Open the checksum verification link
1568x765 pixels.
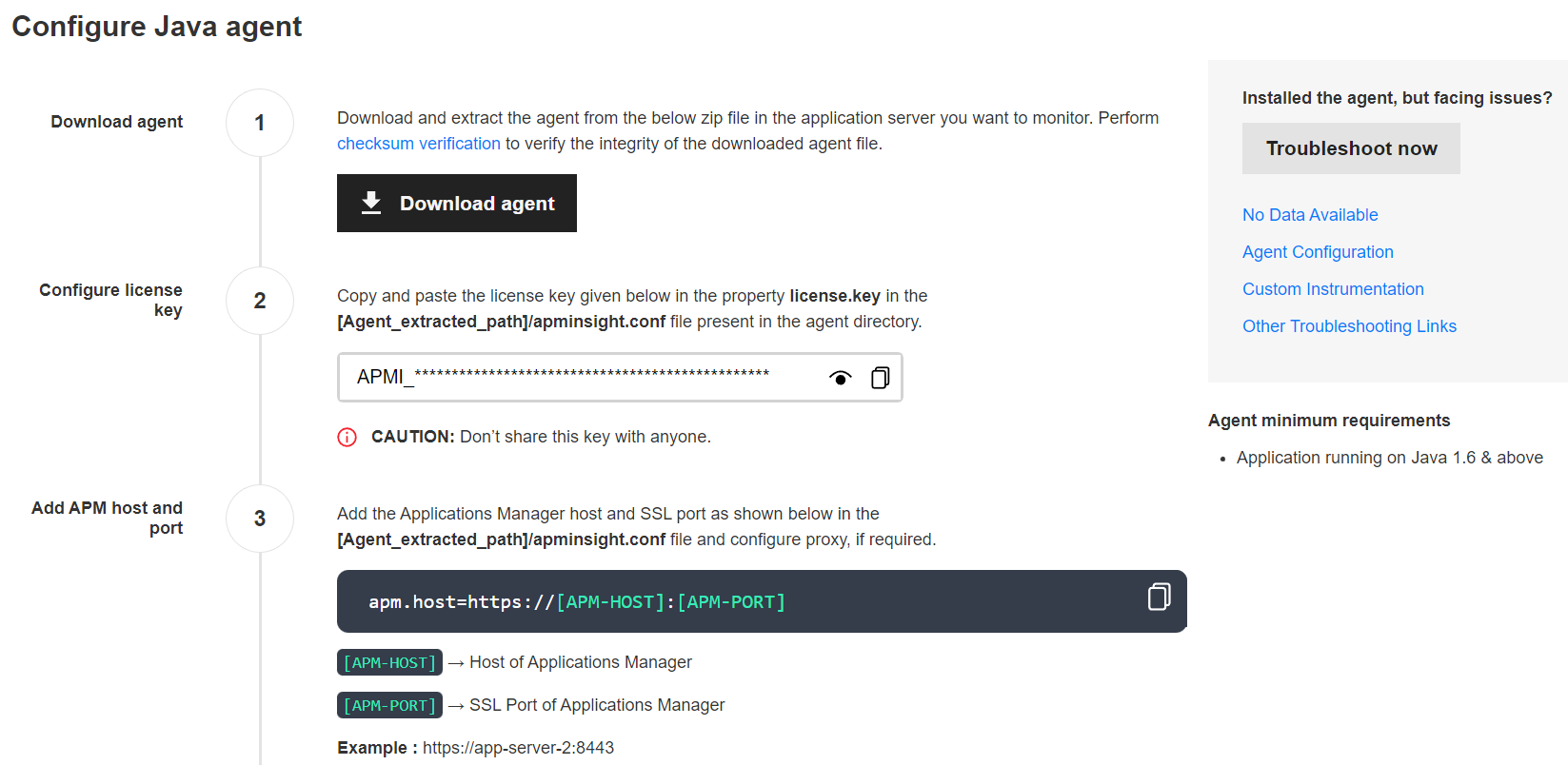(x=418, y=144)
